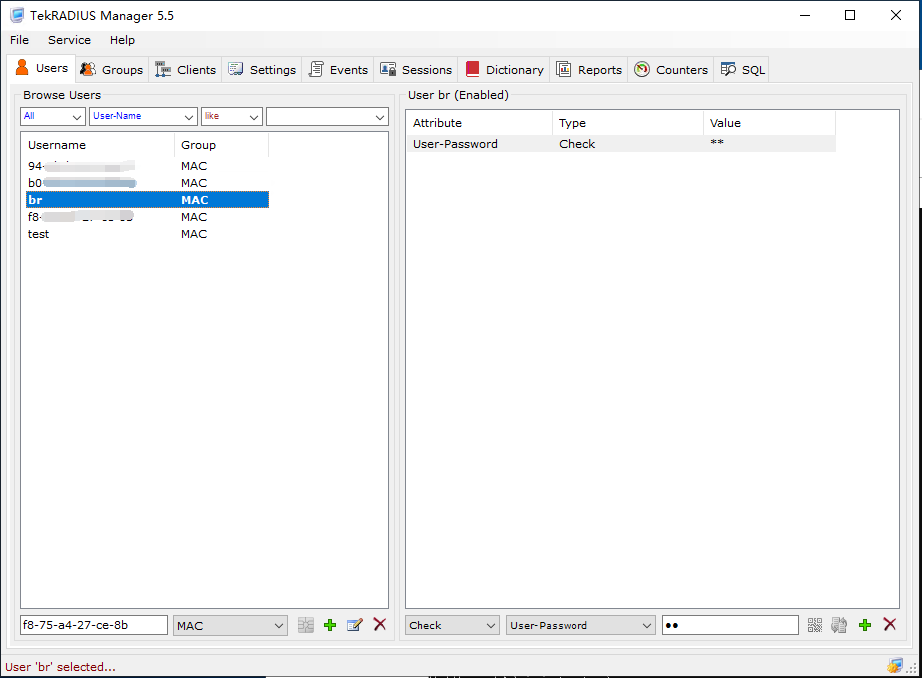Open the Help menu

coord(122,40)
